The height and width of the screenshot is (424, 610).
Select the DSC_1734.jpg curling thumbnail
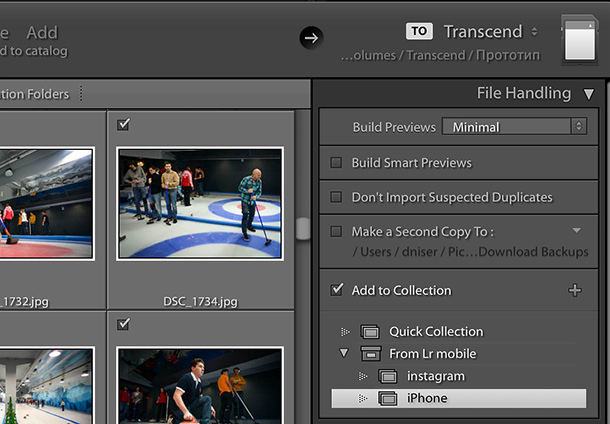(200, 203)
